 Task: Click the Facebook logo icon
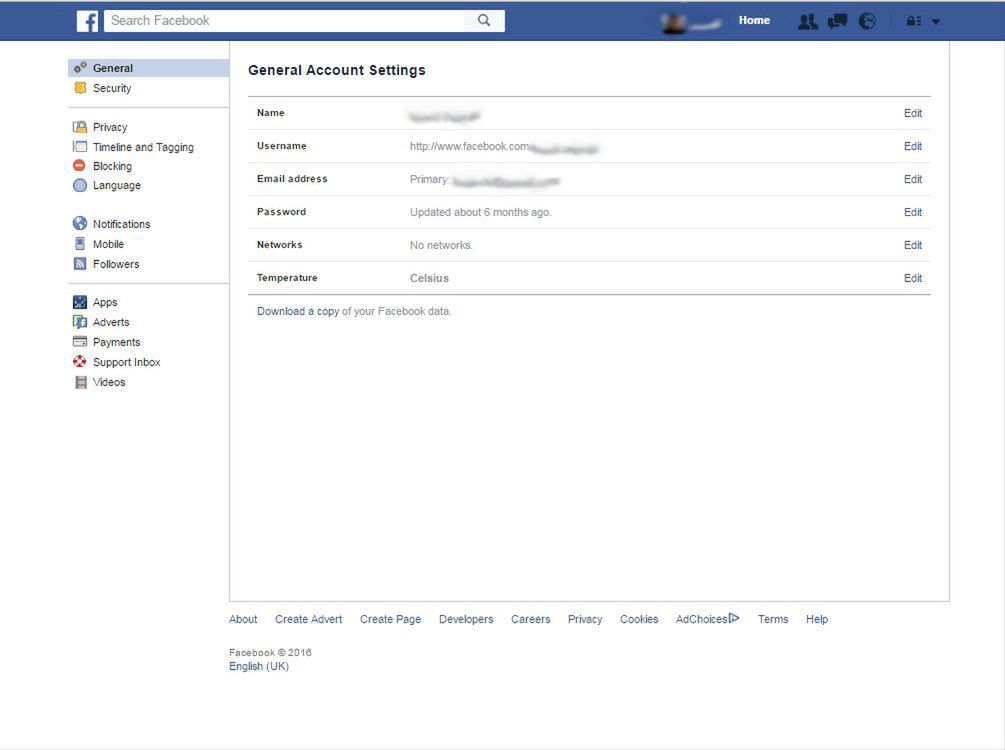[x=87, y=21]
